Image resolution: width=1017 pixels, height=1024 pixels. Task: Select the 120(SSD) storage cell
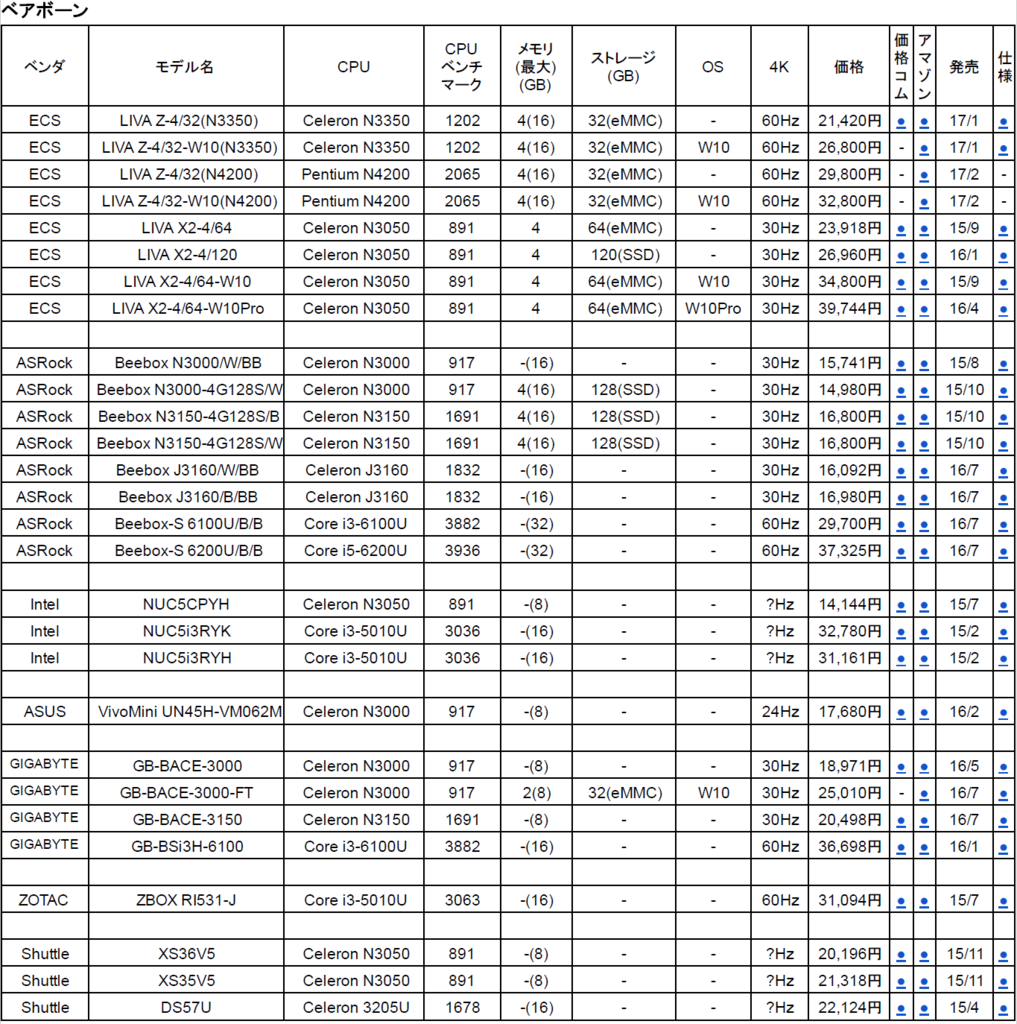pos(625,255)
